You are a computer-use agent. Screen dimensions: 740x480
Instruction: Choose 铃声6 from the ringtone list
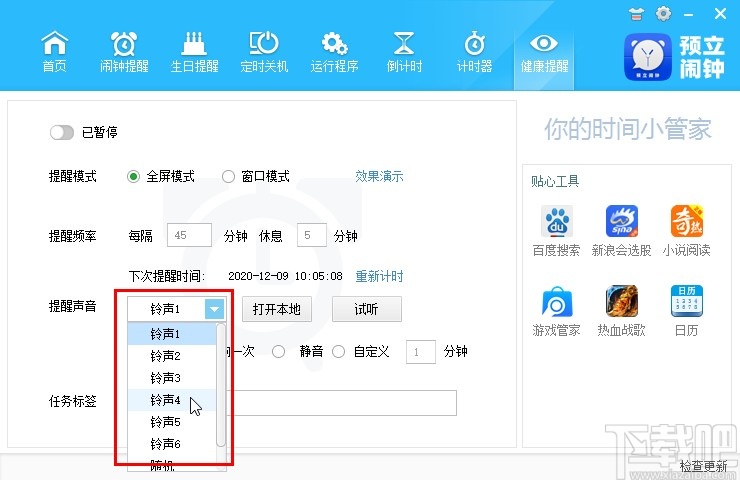pos(172,444)
